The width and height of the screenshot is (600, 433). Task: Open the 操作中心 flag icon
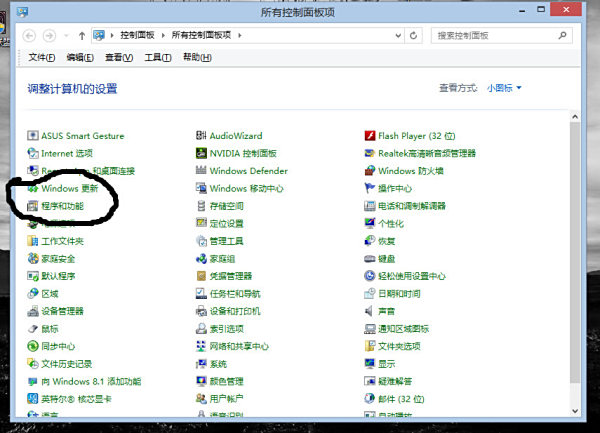pyautogui.click(x=370, y=188)
